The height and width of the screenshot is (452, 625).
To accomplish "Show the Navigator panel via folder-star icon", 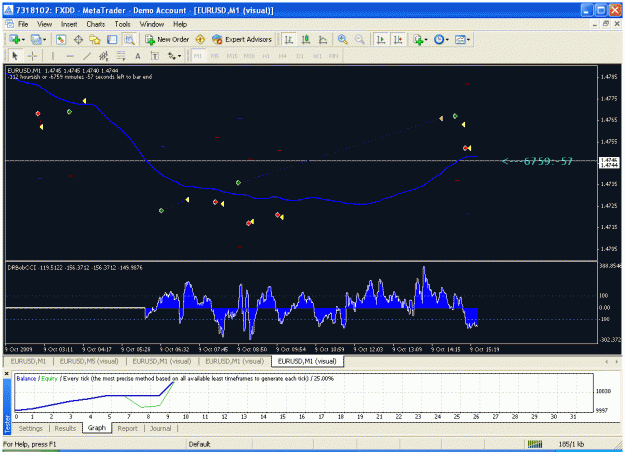I will [95, 39].
